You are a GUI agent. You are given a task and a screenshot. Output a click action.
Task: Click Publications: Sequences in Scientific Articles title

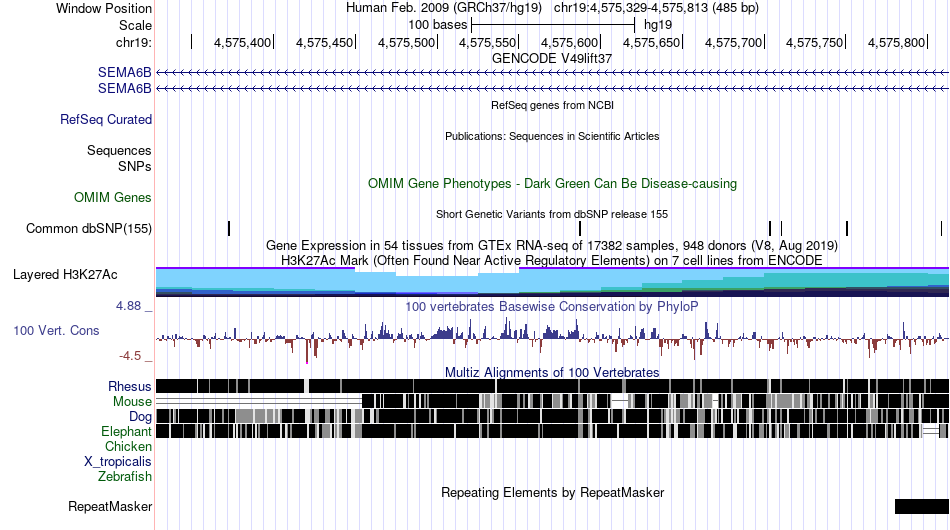(x=552, y=136)
